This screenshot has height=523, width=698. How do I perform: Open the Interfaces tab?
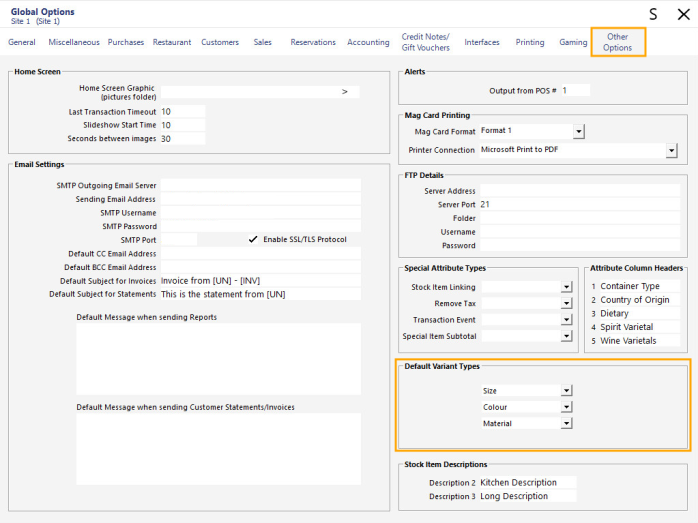(x=482, y=42)
